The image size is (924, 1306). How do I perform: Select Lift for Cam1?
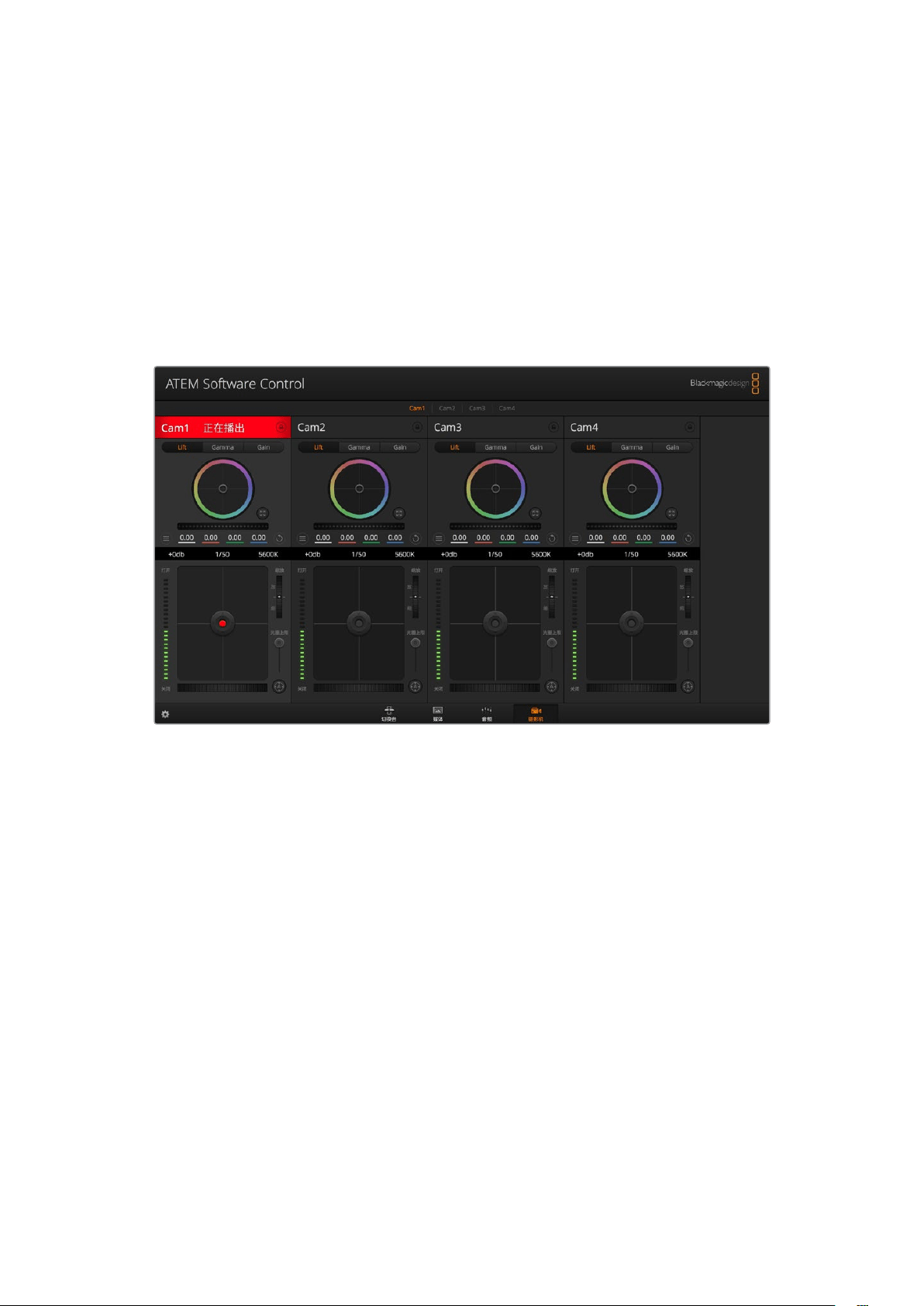[182, 447]
